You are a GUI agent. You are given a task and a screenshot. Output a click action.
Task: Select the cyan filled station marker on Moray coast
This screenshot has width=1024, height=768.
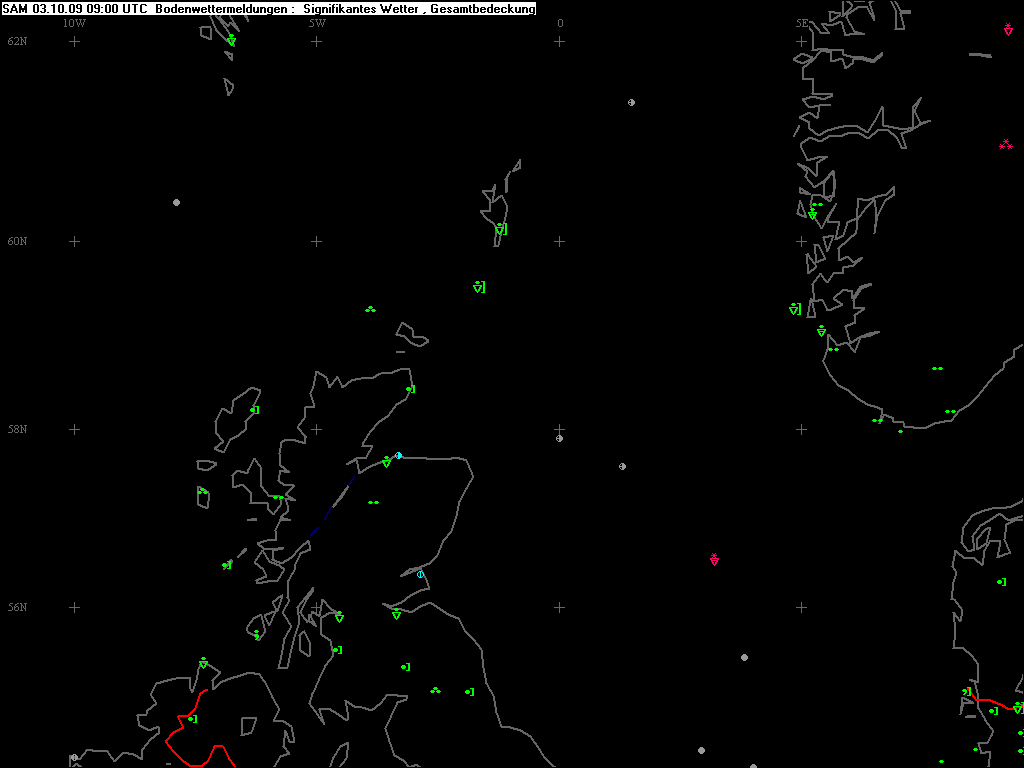click(x=398, y=456)
